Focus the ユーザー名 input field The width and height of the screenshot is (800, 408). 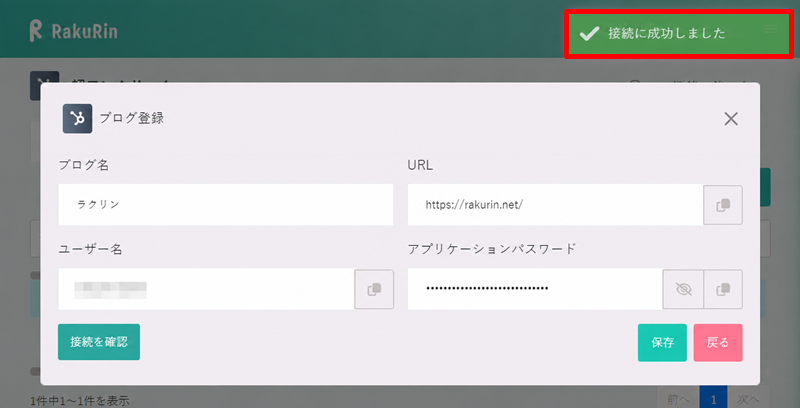coord(207,289)
